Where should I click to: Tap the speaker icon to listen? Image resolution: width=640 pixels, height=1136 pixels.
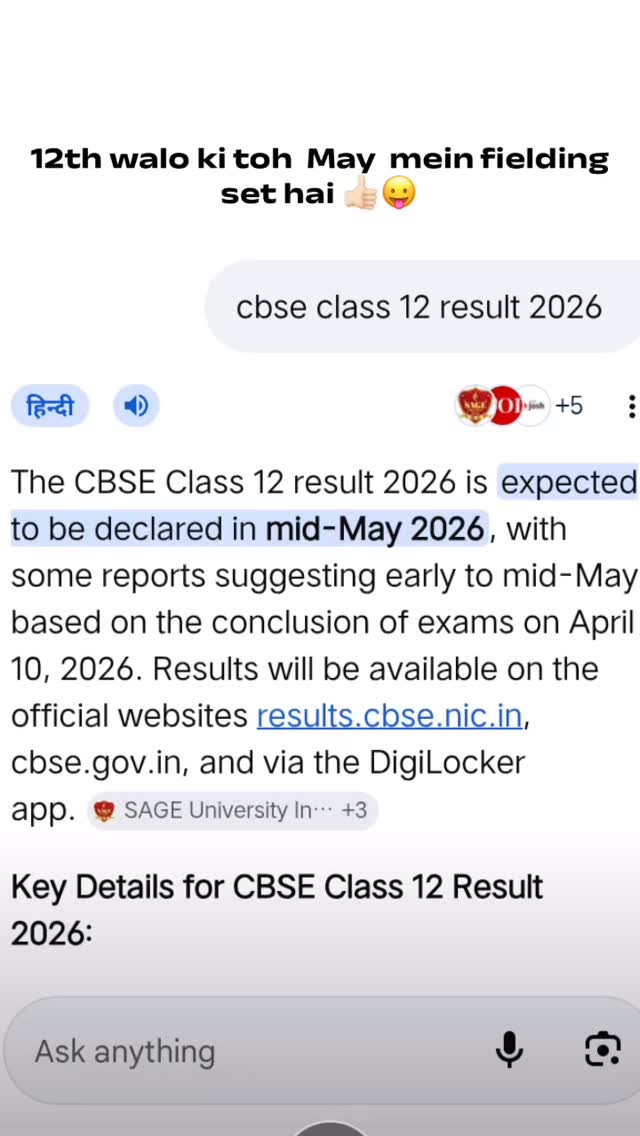point(136,405)
